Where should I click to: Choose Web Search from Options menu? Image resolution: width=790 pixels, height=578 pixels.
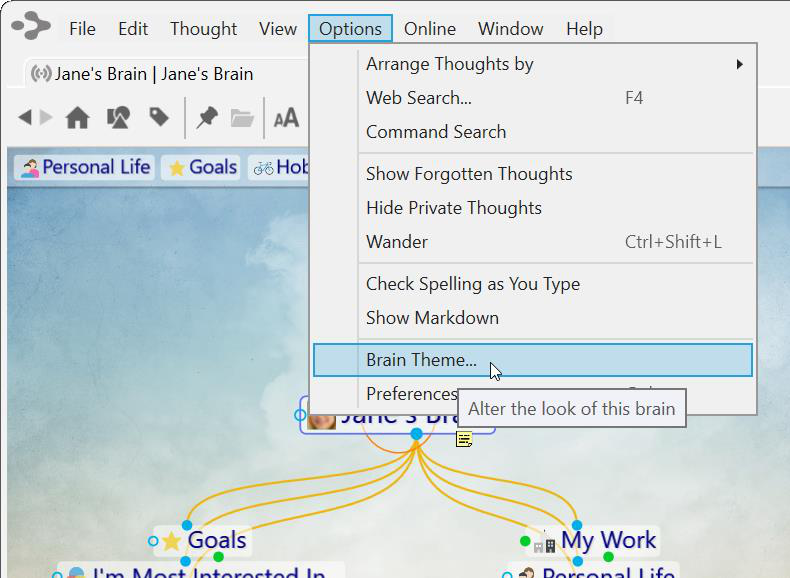click(418, 98)
